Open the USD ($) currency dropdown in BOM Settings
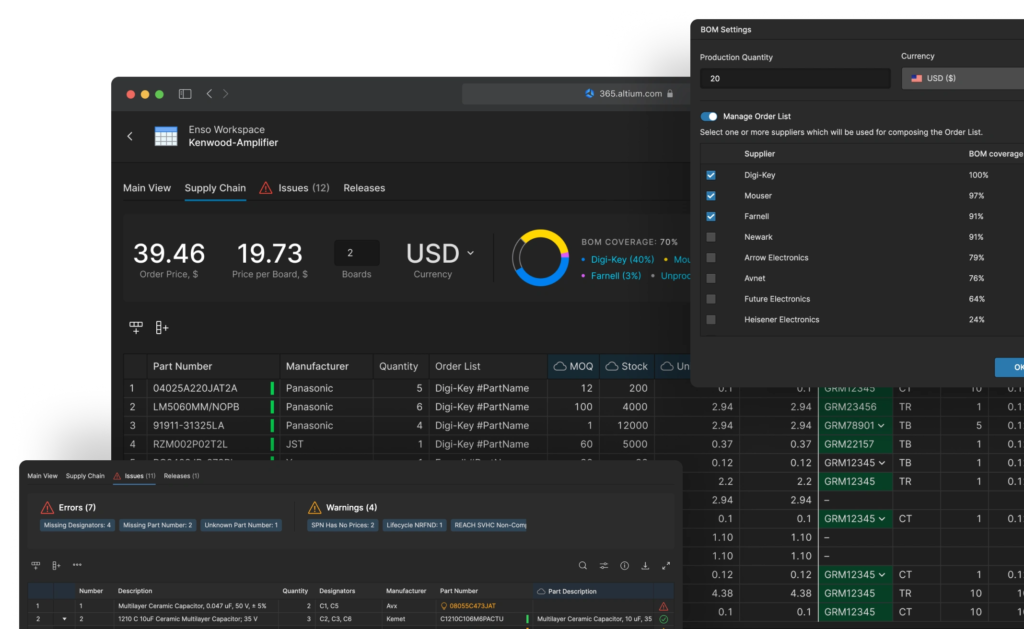 [963, 78]
